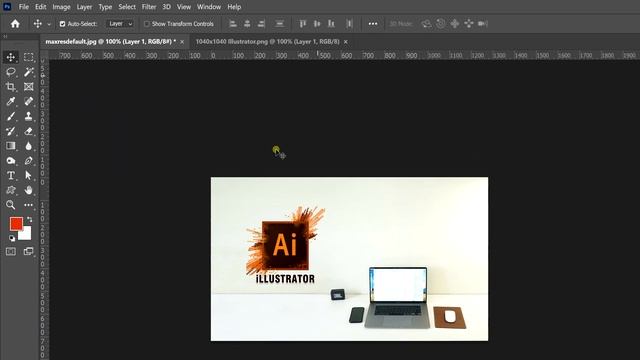
Task: Select the Blur tool
Action: (x=28, y=146)
